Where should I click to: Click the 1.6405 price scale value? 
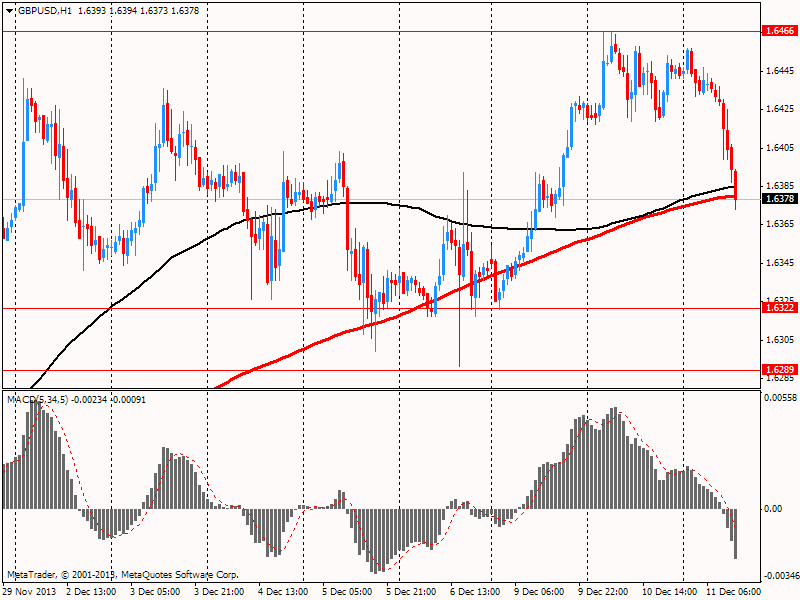pos(780,147)
